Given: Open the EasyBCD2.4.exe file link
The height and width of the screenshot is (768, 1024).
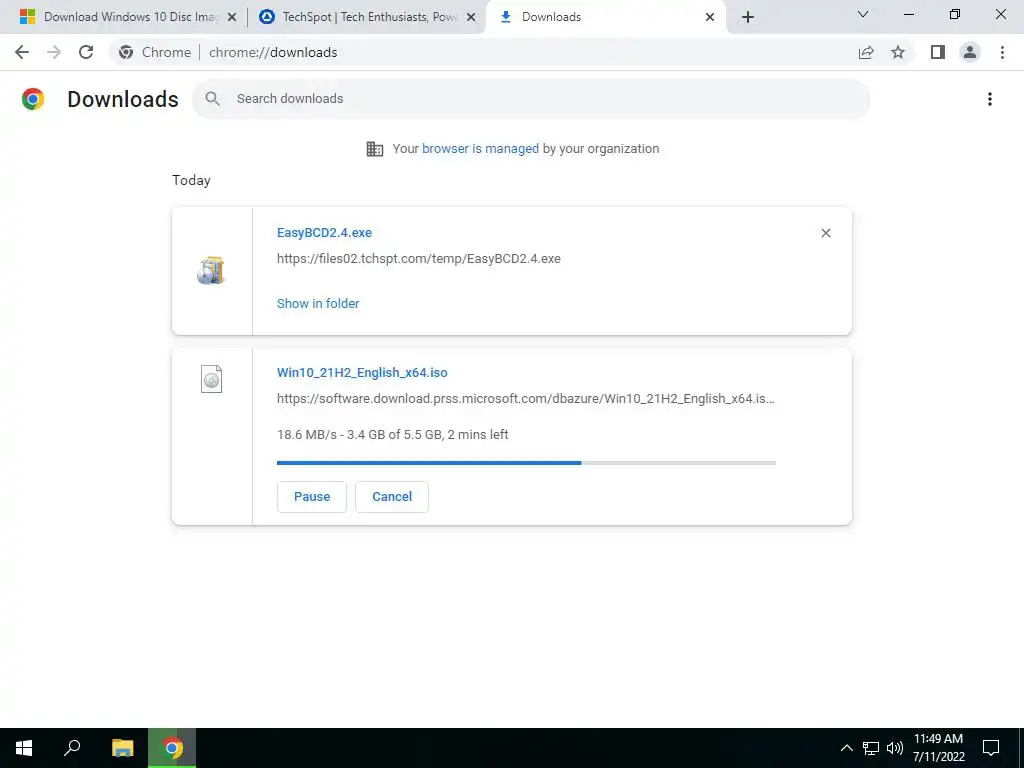Looking at the screenshot, I should pos(324,232).
